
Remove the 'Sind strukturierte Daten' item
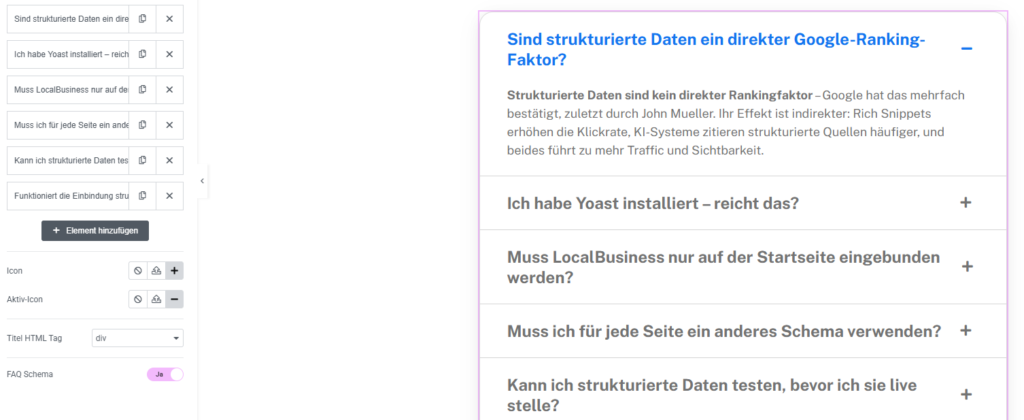click(170, 19)
